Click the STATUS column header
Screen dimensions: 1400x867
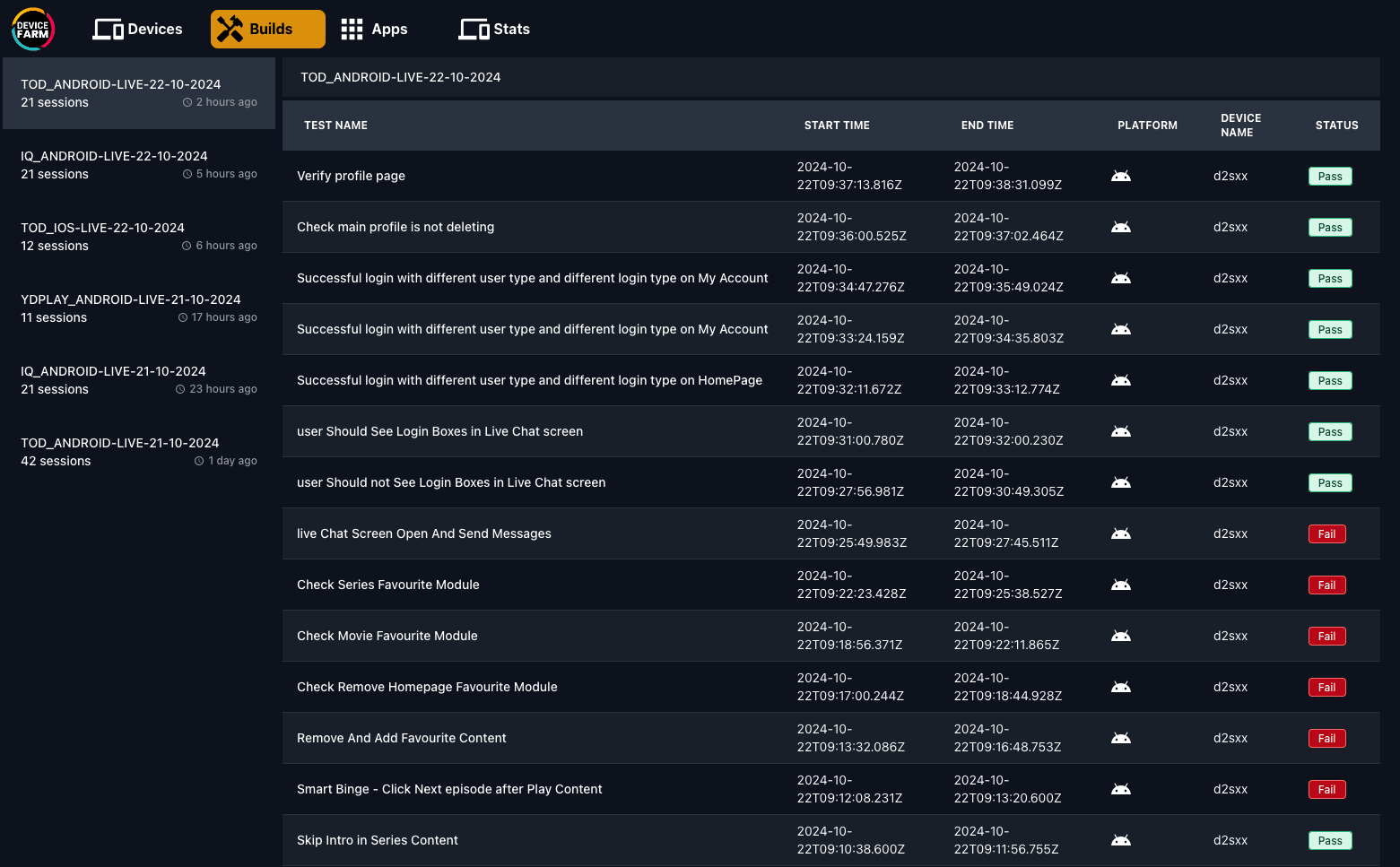pyautogui.click(x=1336, y=126)
